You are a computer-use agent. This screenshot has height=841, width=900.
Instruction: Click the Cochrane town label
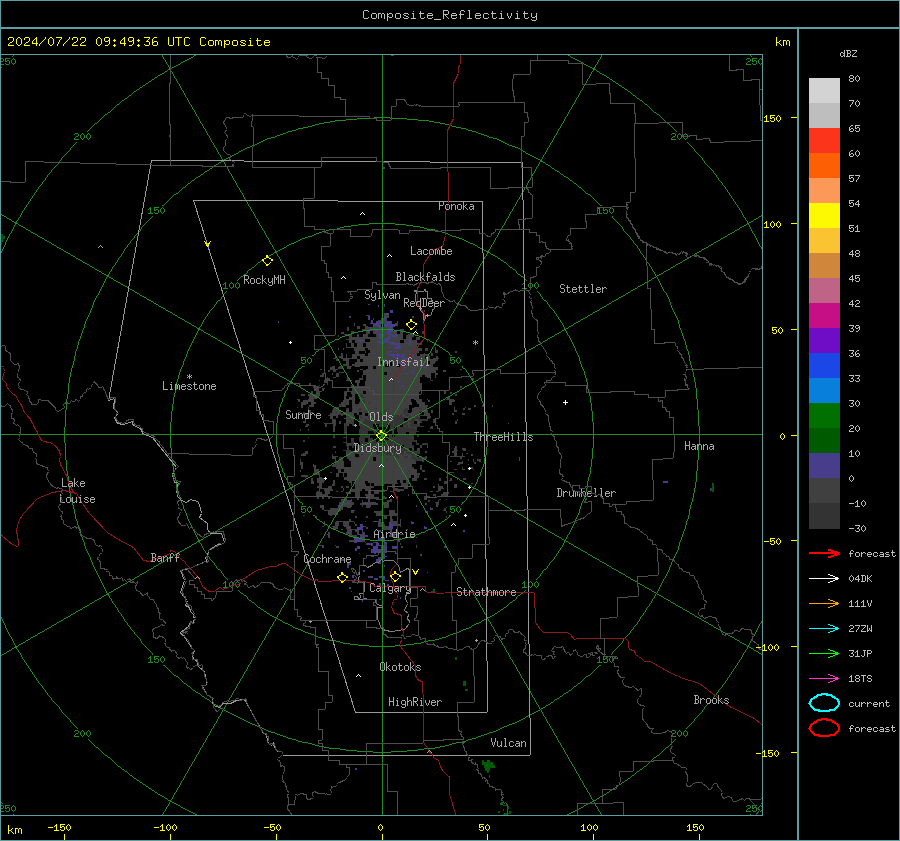pyautogui.click(x=327, y=559)
